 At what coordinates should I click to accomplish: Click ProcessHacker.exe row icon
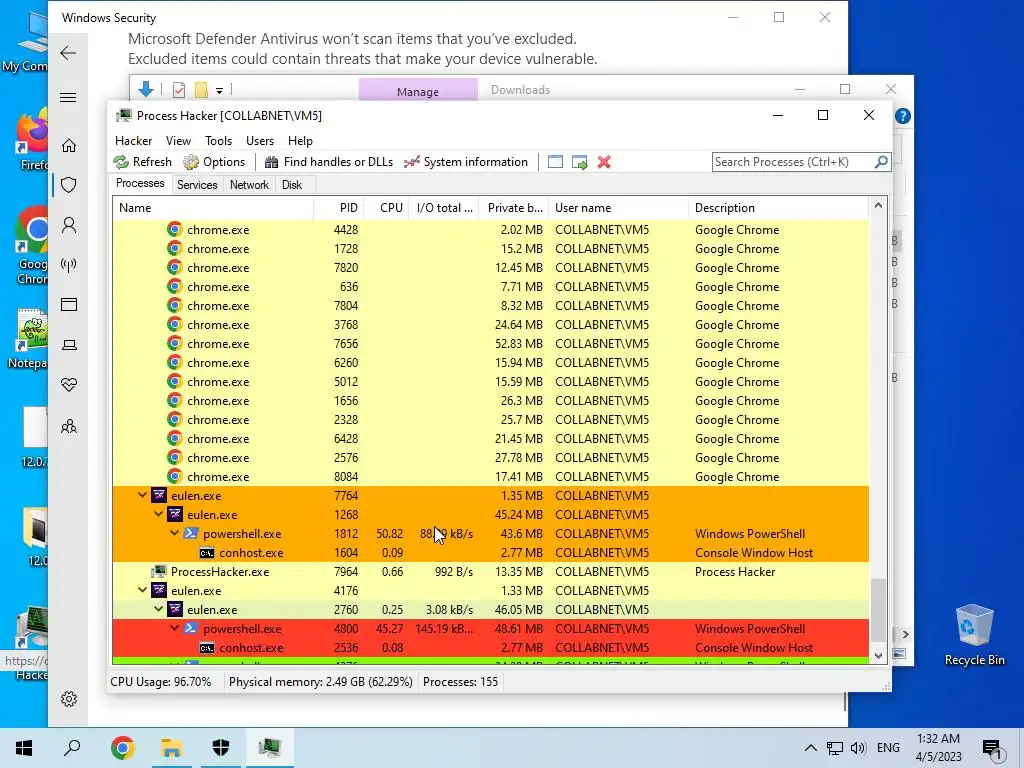[159, 571]
